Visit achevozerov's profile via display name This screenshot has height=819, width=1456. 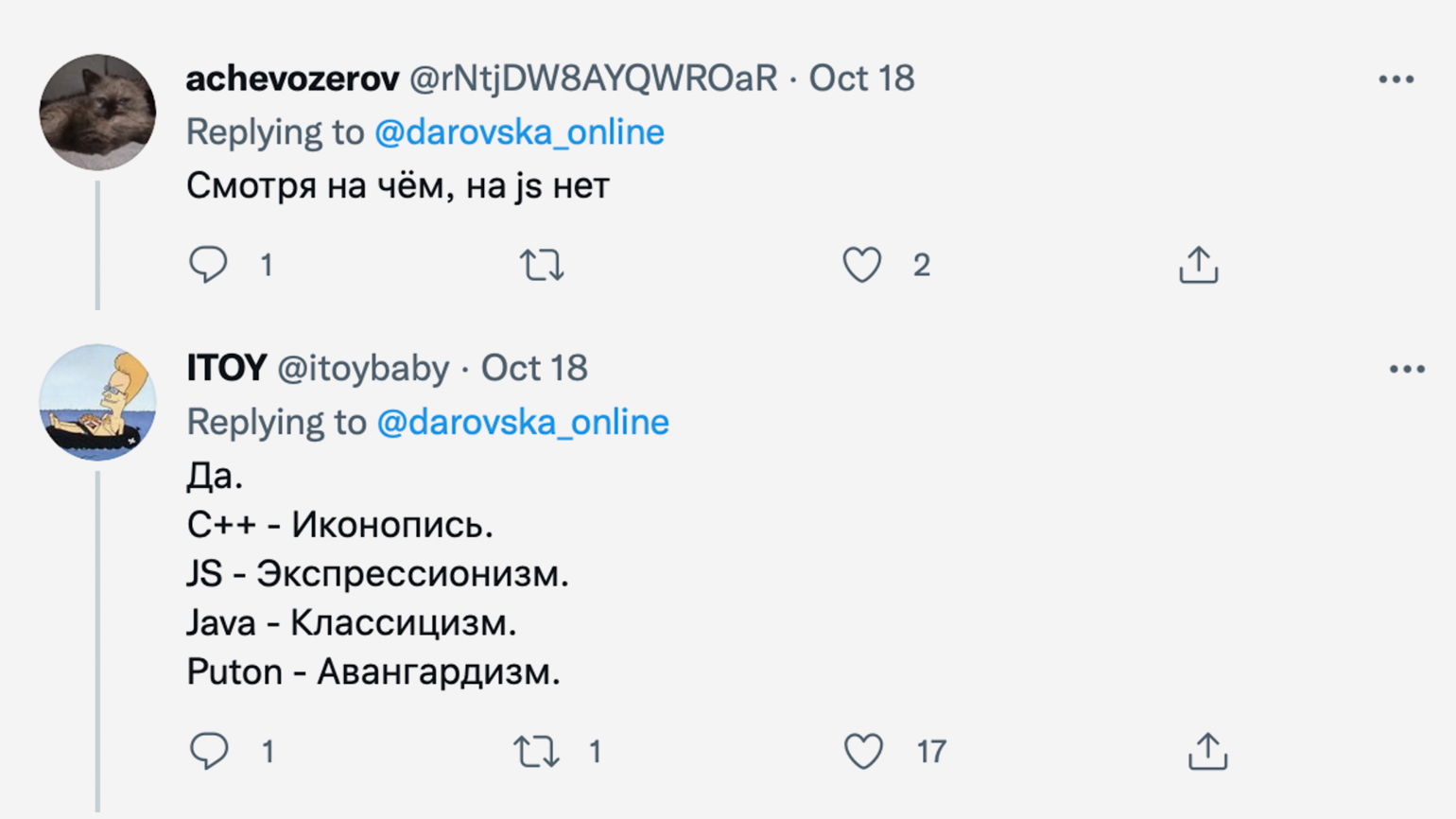(292, 78)
